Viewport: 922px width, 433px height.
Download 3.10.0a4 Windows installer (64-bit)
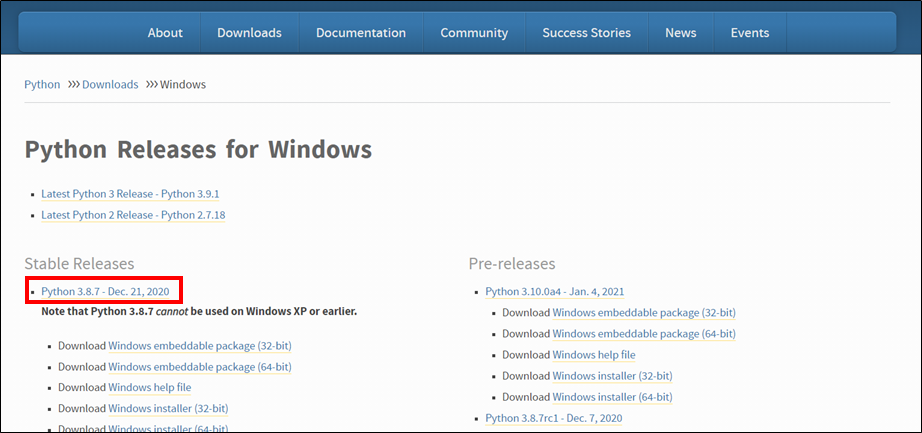612,397
